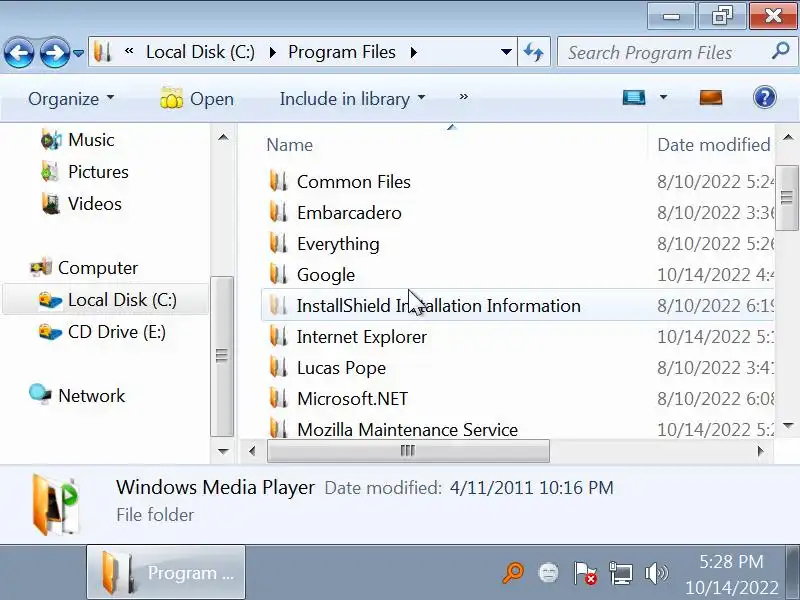Click Open in the command bar
800x600 pixels.
(197, 98)
